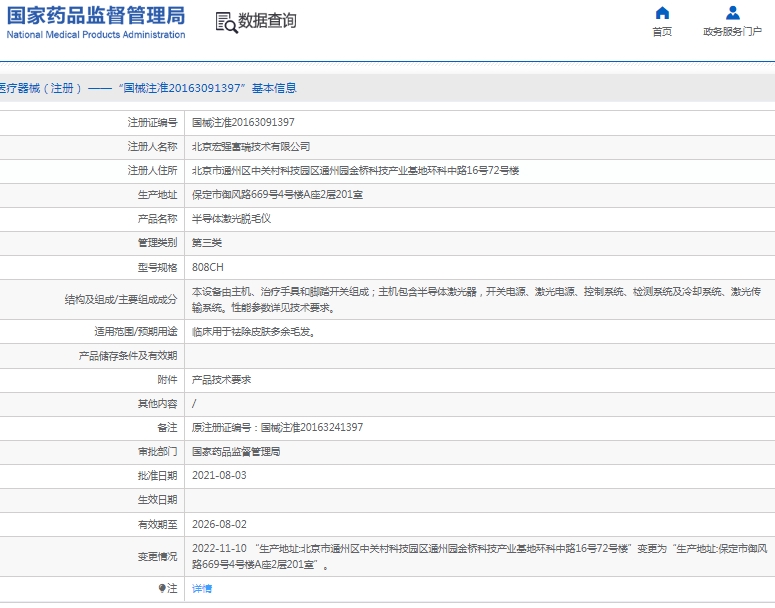775x608 pixels.
Task: Click the 产品储存条件及有效期 label
Action: [128, 355]
